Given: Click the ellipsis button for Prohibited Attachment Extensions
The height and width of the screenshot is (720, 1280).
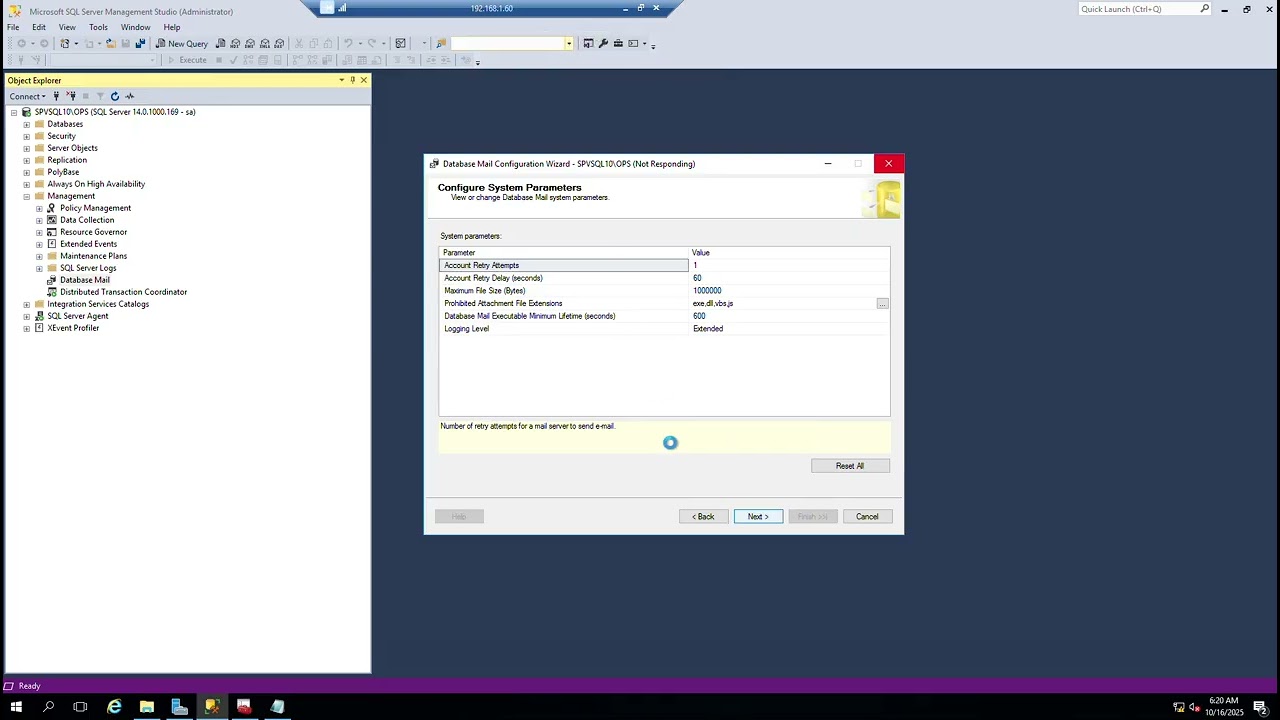Looking at the screenshot, I should (882, 303).
